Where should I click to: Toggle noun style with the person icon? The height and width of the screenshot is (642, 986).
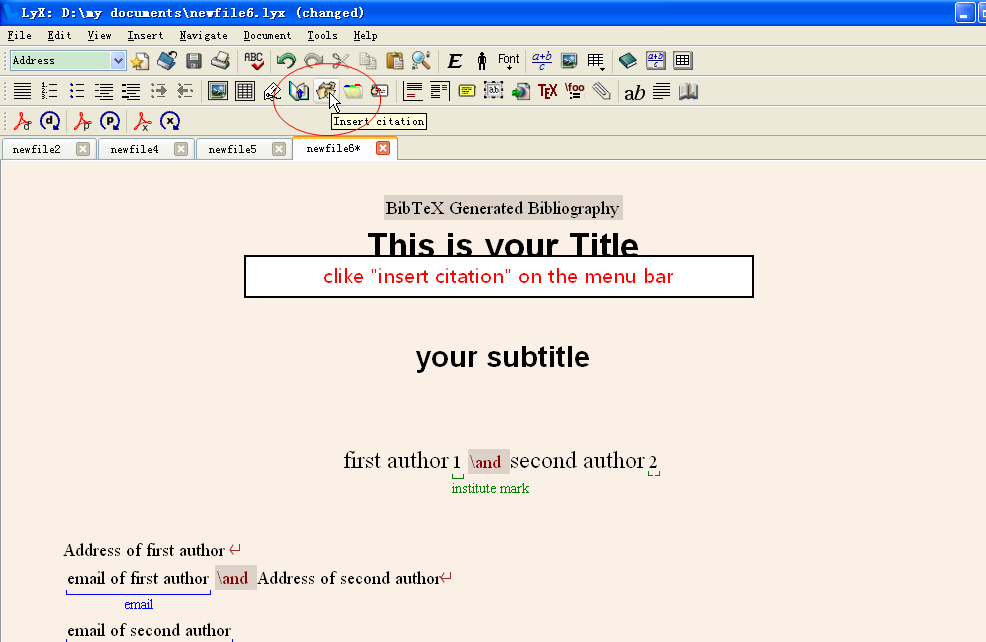point(480,60)
